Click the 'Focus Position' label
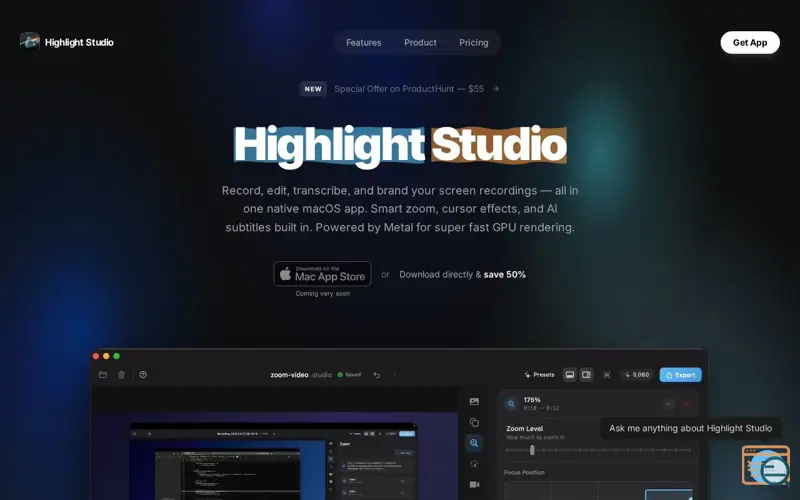 click(524, 472)
